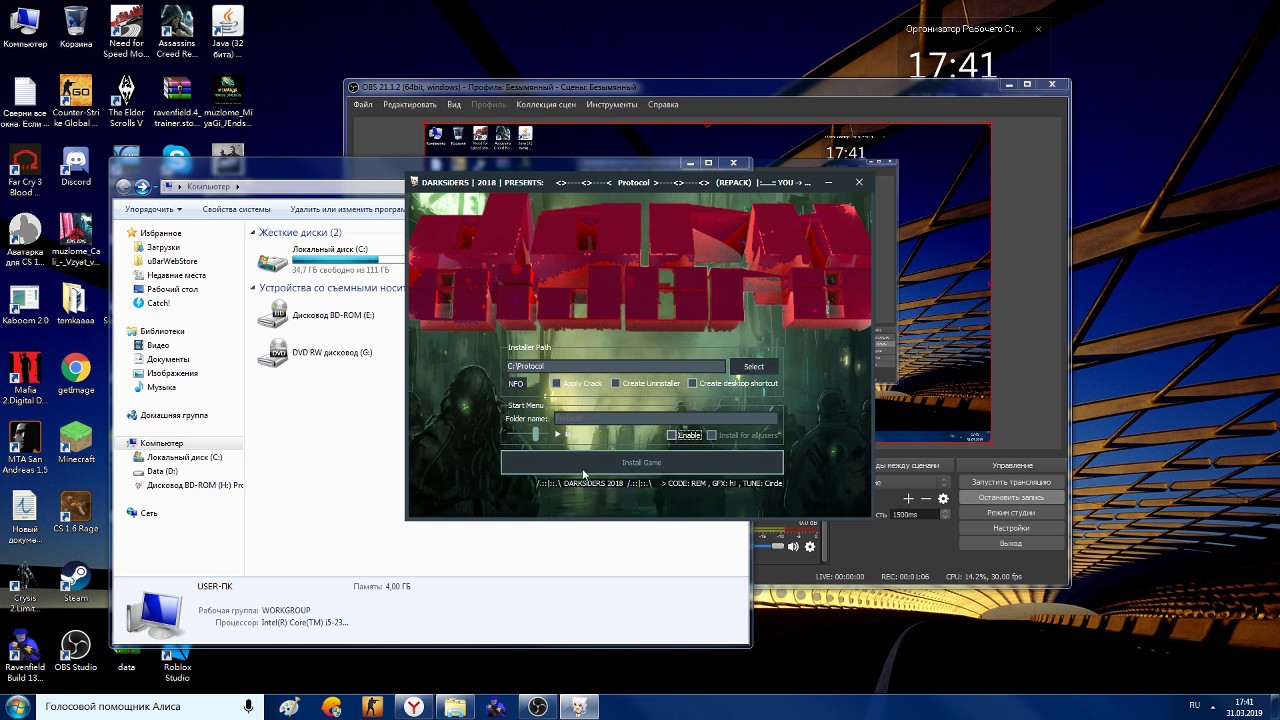Click the Windows Start button

click(x=17, y=707)
